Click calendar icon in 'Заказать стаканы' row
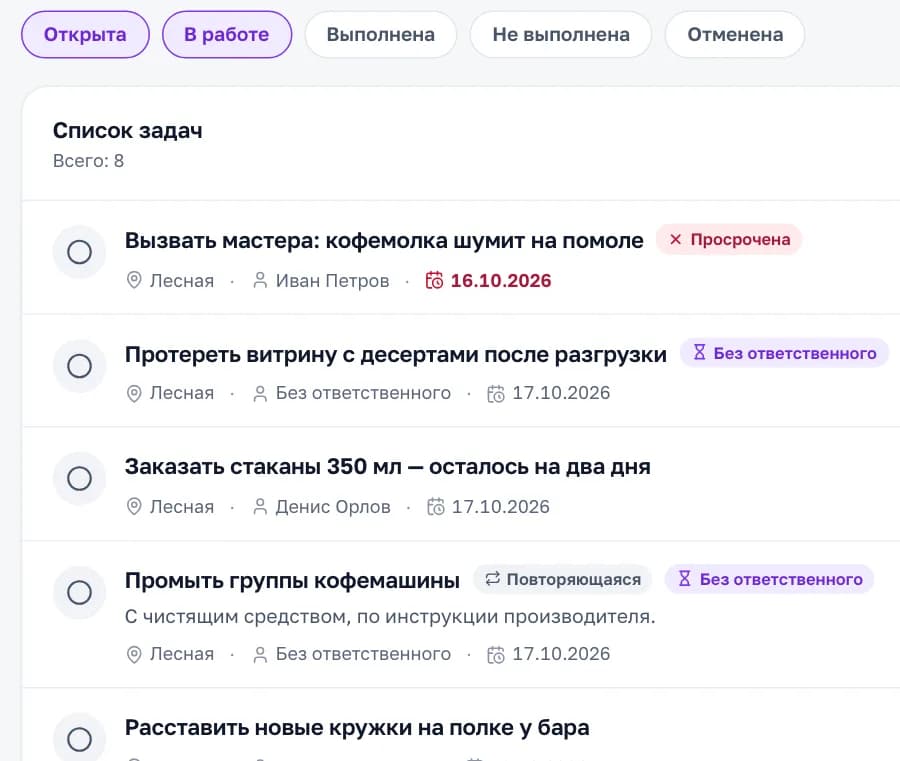Screen dimensions: 900x761 tap(436, 507)
